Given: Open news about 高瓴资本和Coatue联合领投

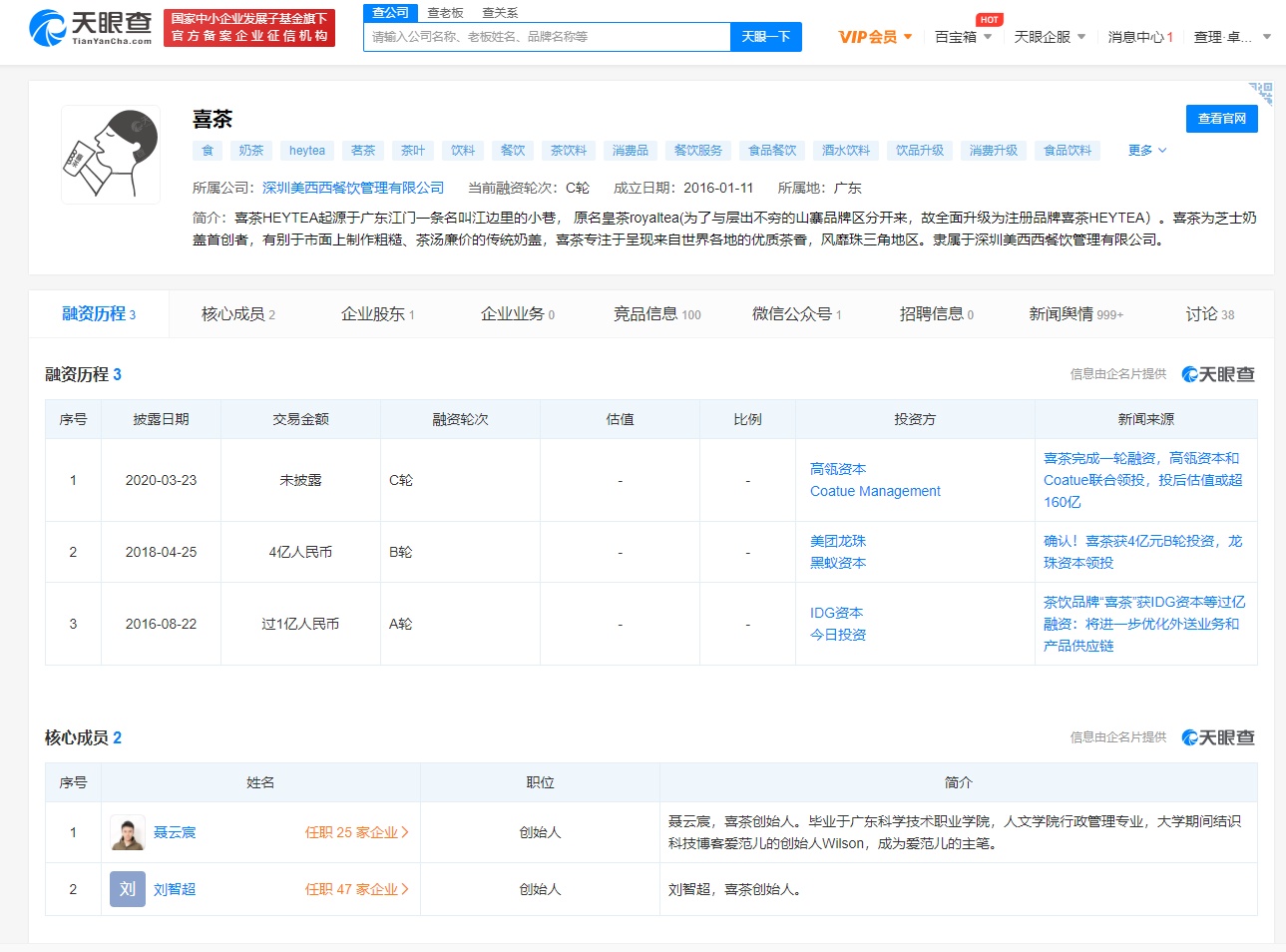Looking at the screenshot, I should click(x=1143, y=480).
